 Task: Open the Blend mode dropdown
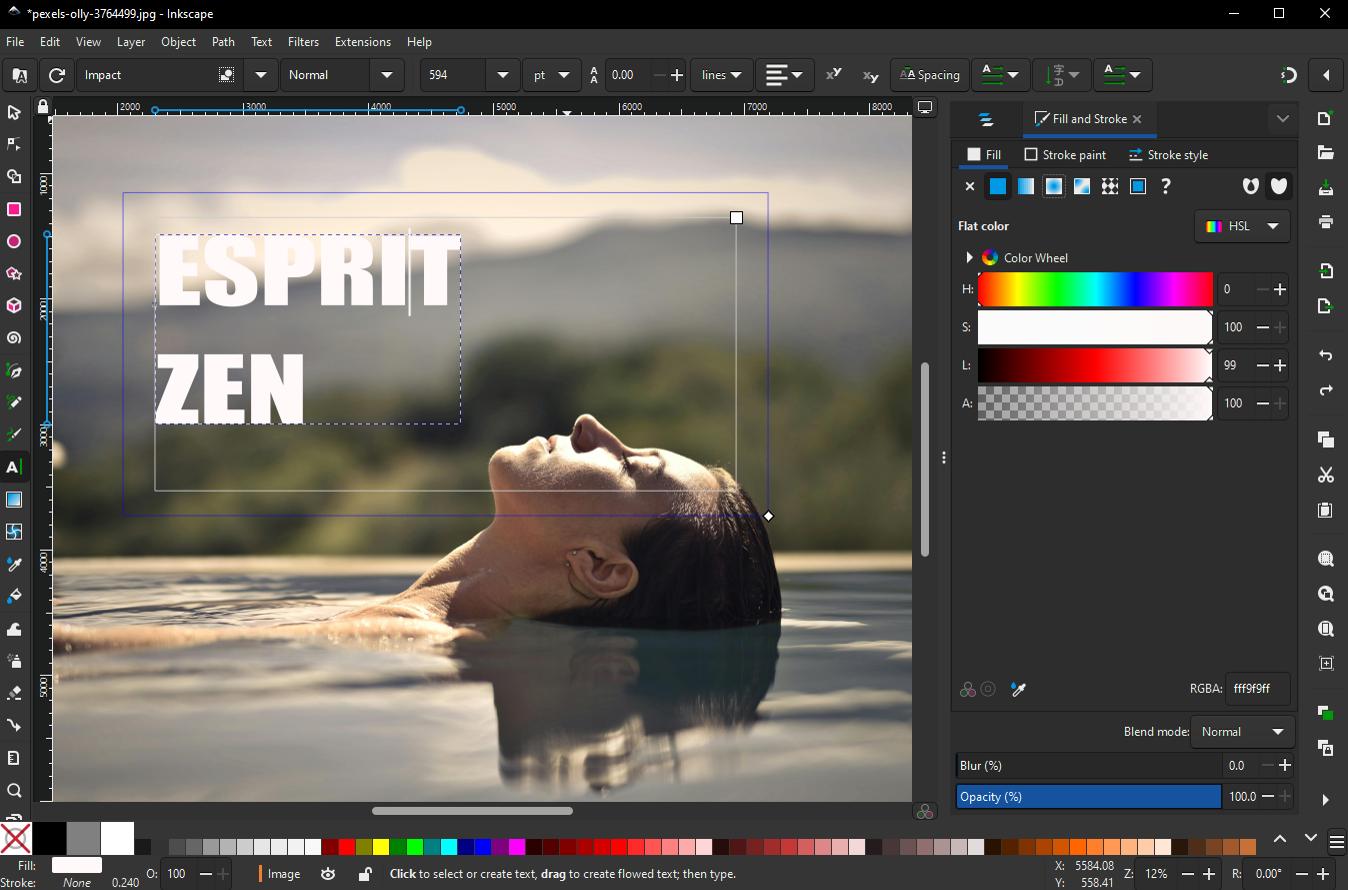point(1242,731)
